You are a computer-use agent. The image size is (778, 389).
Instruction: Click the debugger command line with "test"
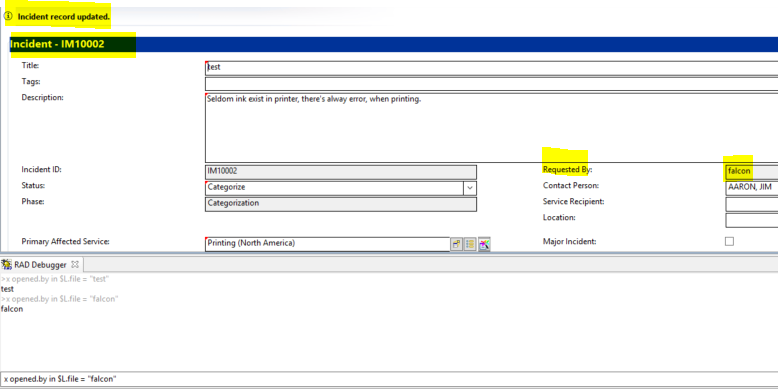(x=55, y=279)
